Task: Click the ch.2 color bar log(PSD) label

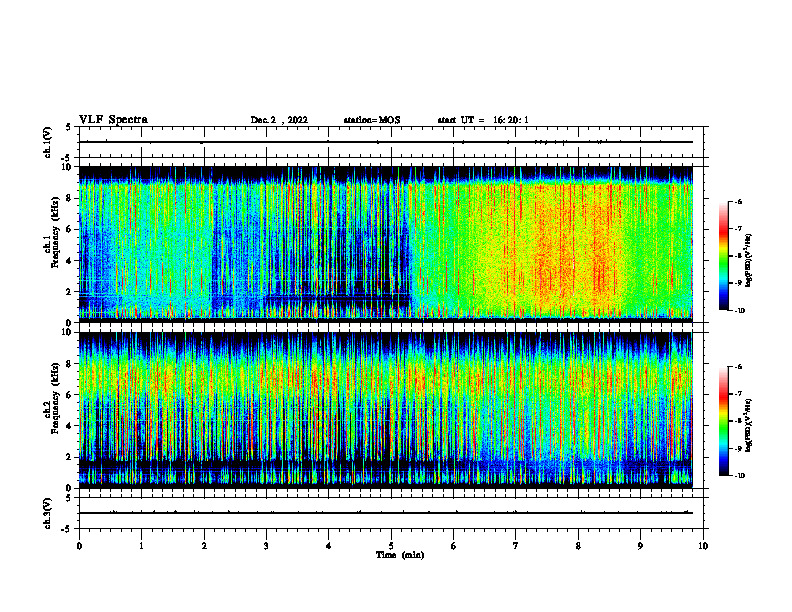Action: tap(749, 425)
